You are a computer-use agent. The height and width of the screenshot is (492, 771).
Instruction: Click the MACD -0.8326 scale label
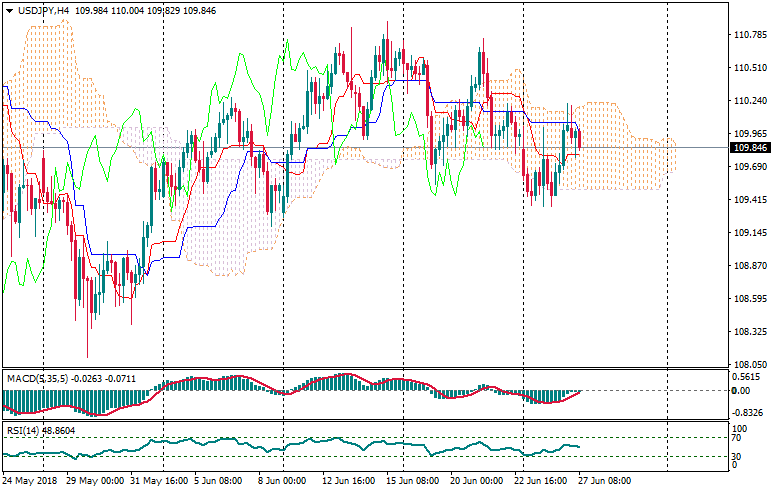(x=747, y=412)
